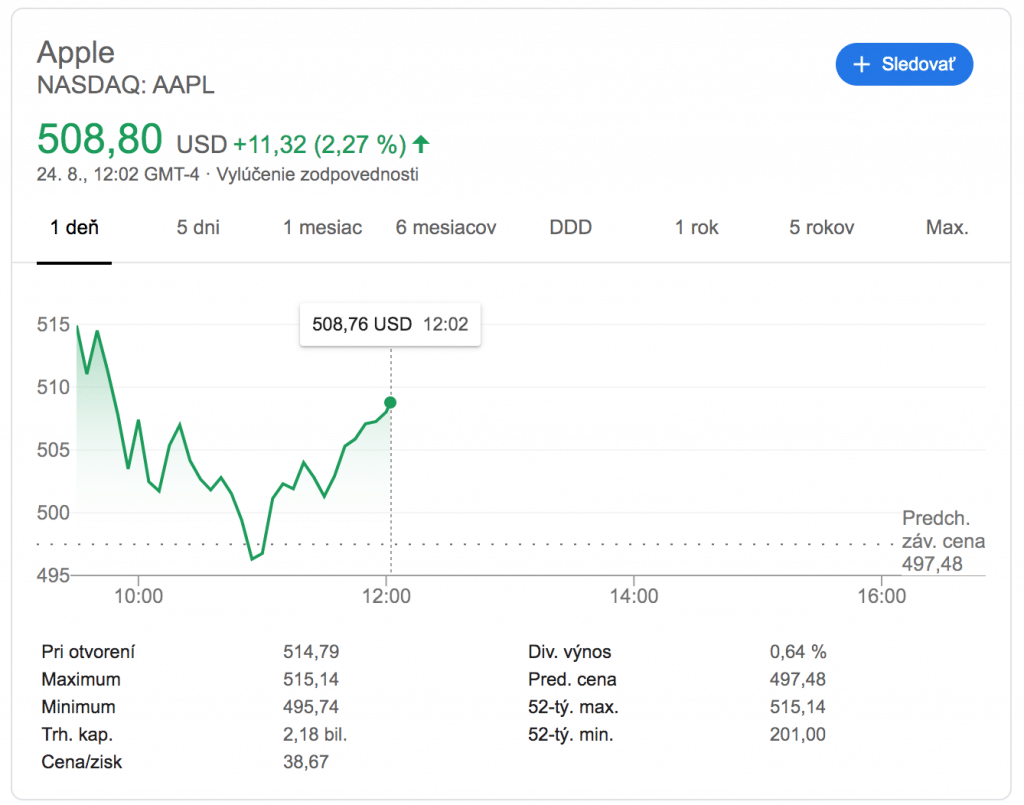Click the Trh. kap. value 2,18 bil.

[315, 735]
